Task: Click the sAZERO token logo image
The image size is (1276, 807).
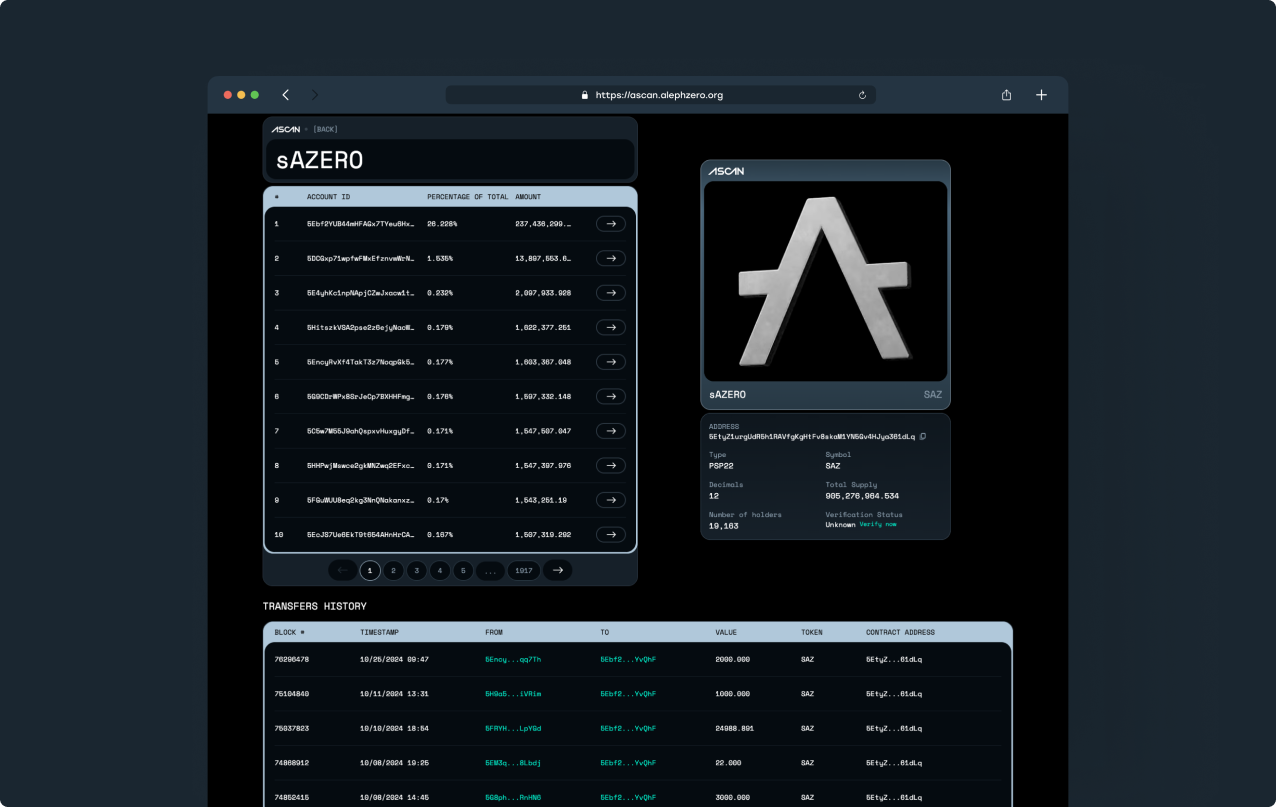Action: click(x=825, y=280)
